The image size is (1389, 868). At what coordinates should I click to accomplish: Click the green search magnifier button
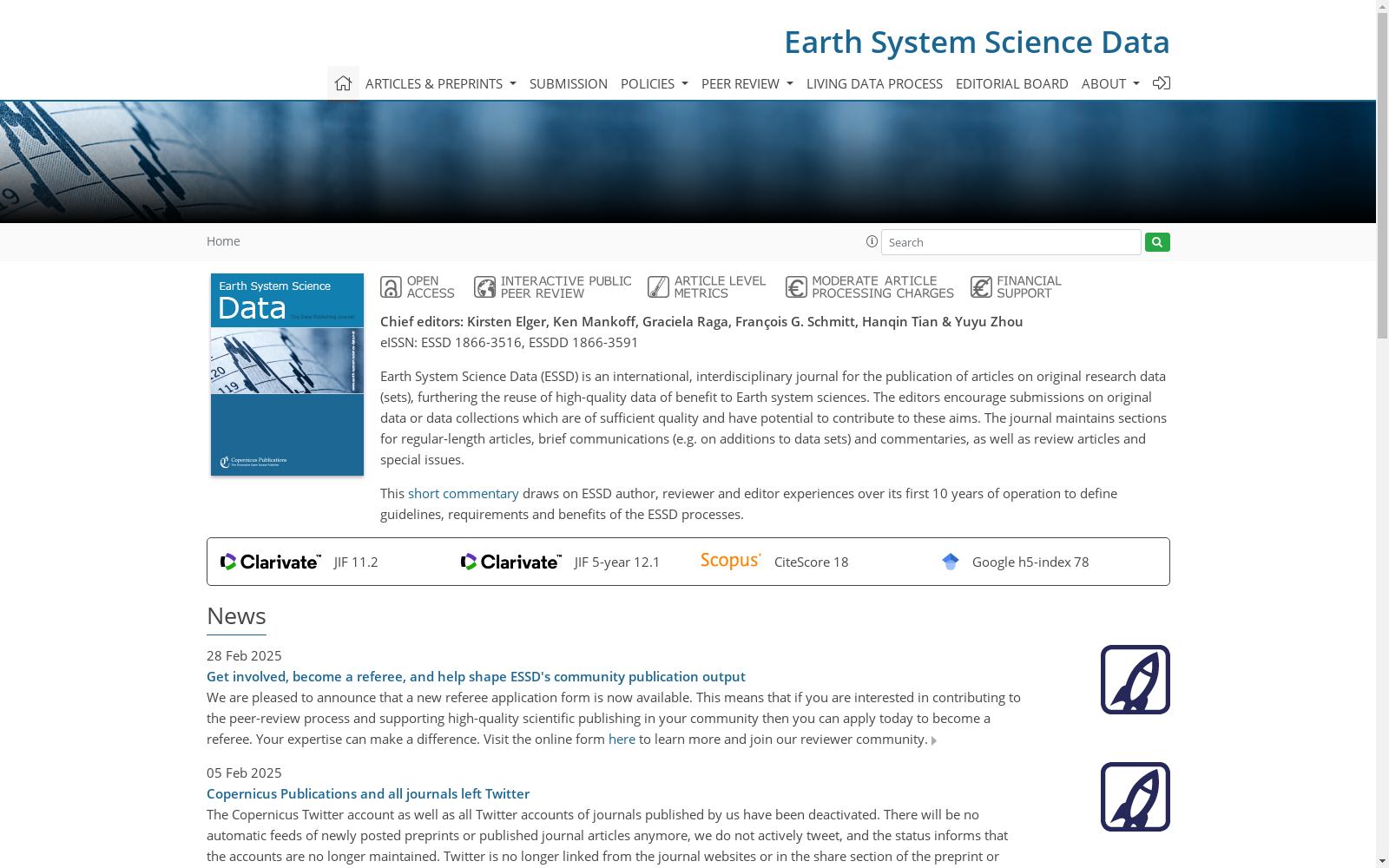tap(1156, 242)
